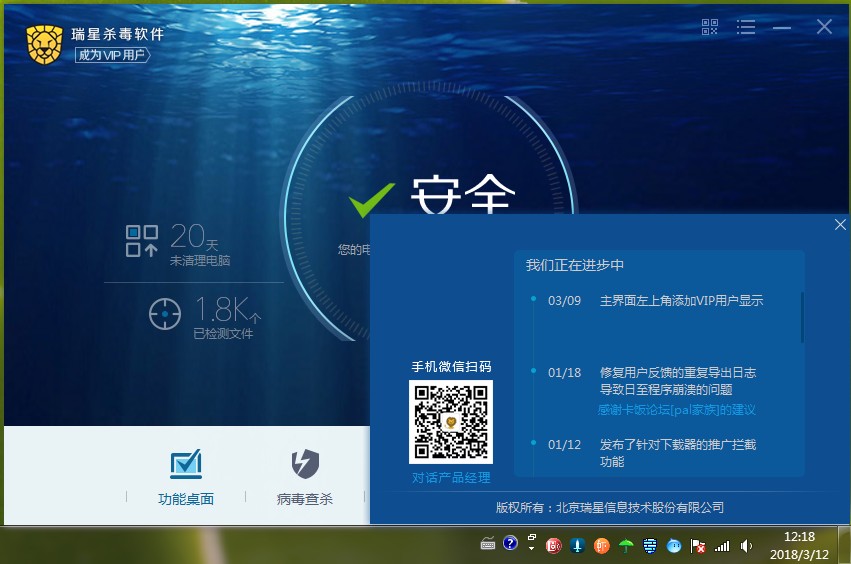Viewport: 851px width, 564px height.
Task: Open the 病毒查杀 shield icon
Action: [x=305, y=464]
